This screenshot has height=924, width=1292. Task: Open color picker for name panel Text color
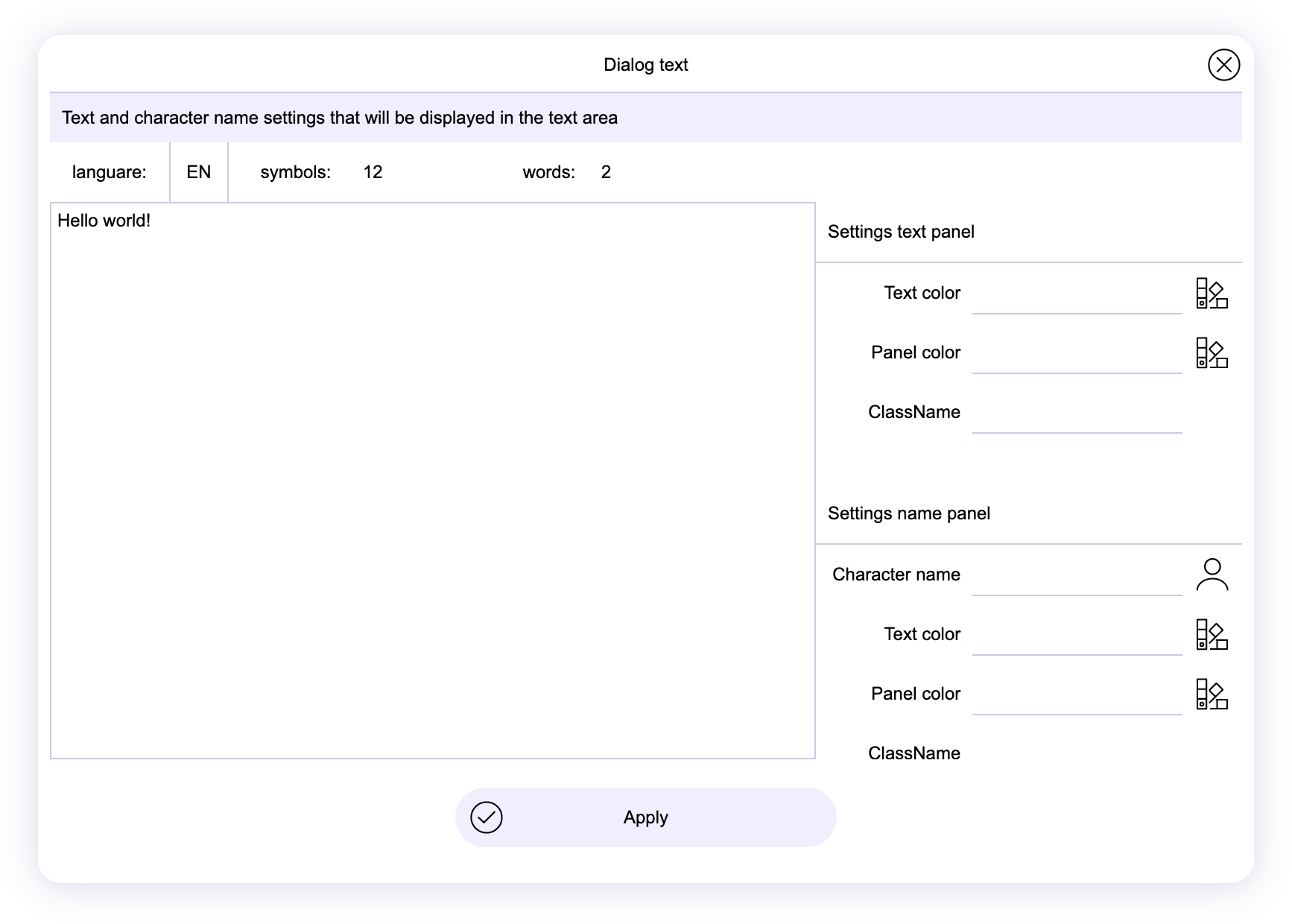(1212, 634)
